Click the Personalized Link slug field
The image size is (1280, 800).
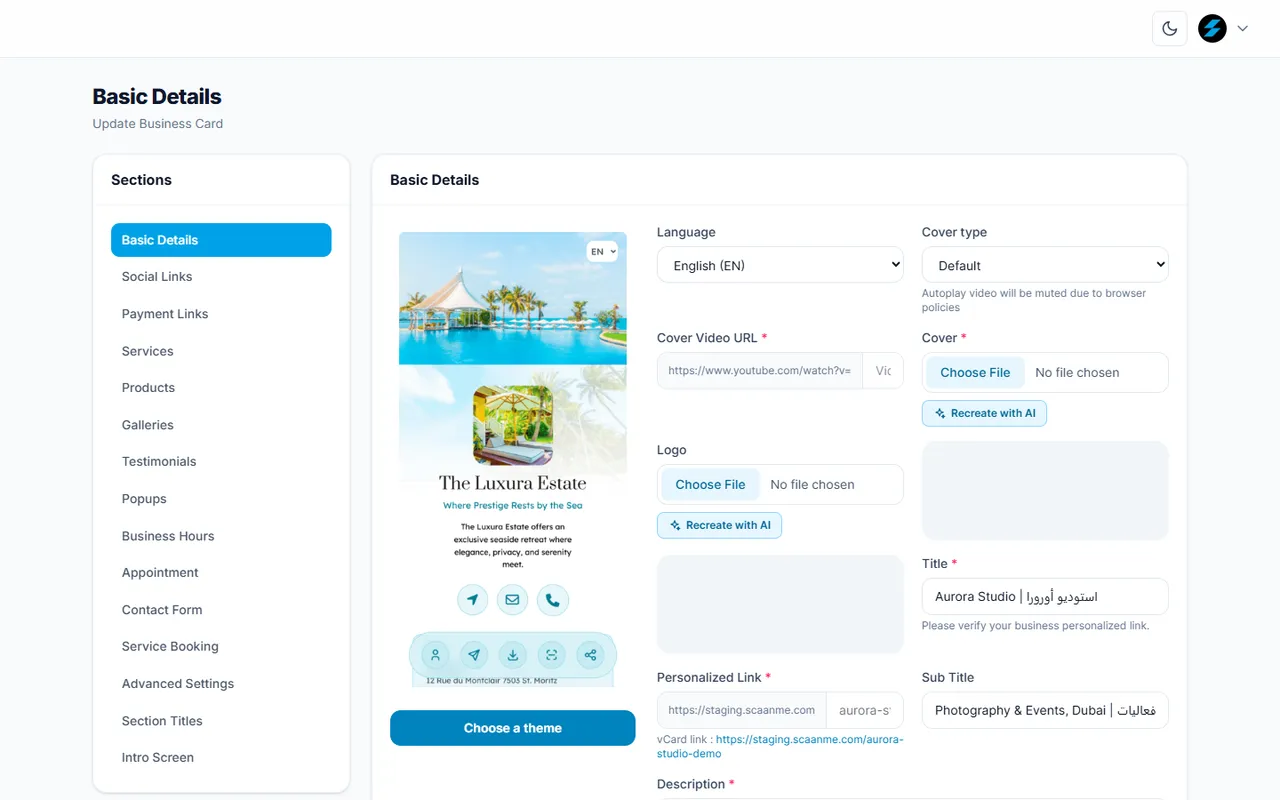pos(865,710)
